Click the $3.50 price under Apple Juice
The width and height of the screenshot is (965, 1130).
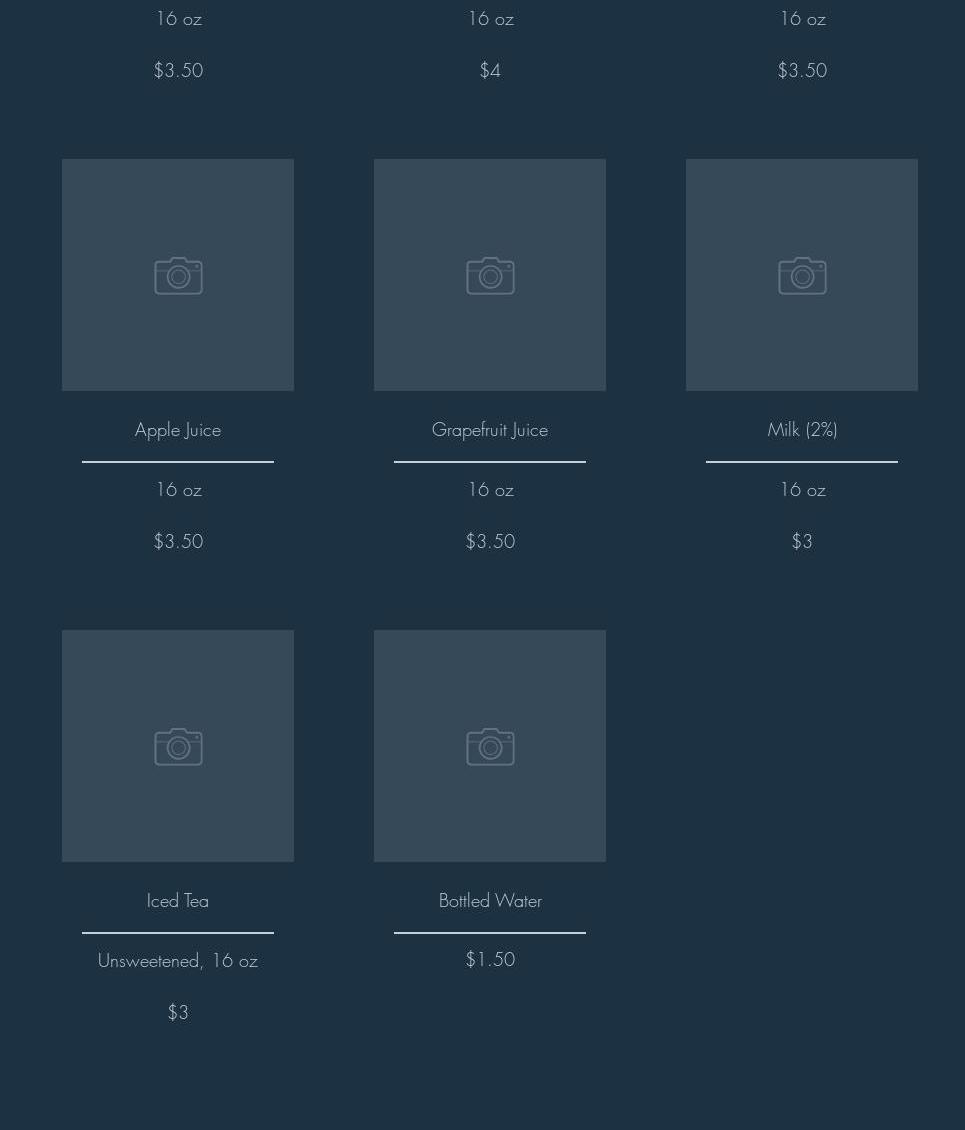178,542
